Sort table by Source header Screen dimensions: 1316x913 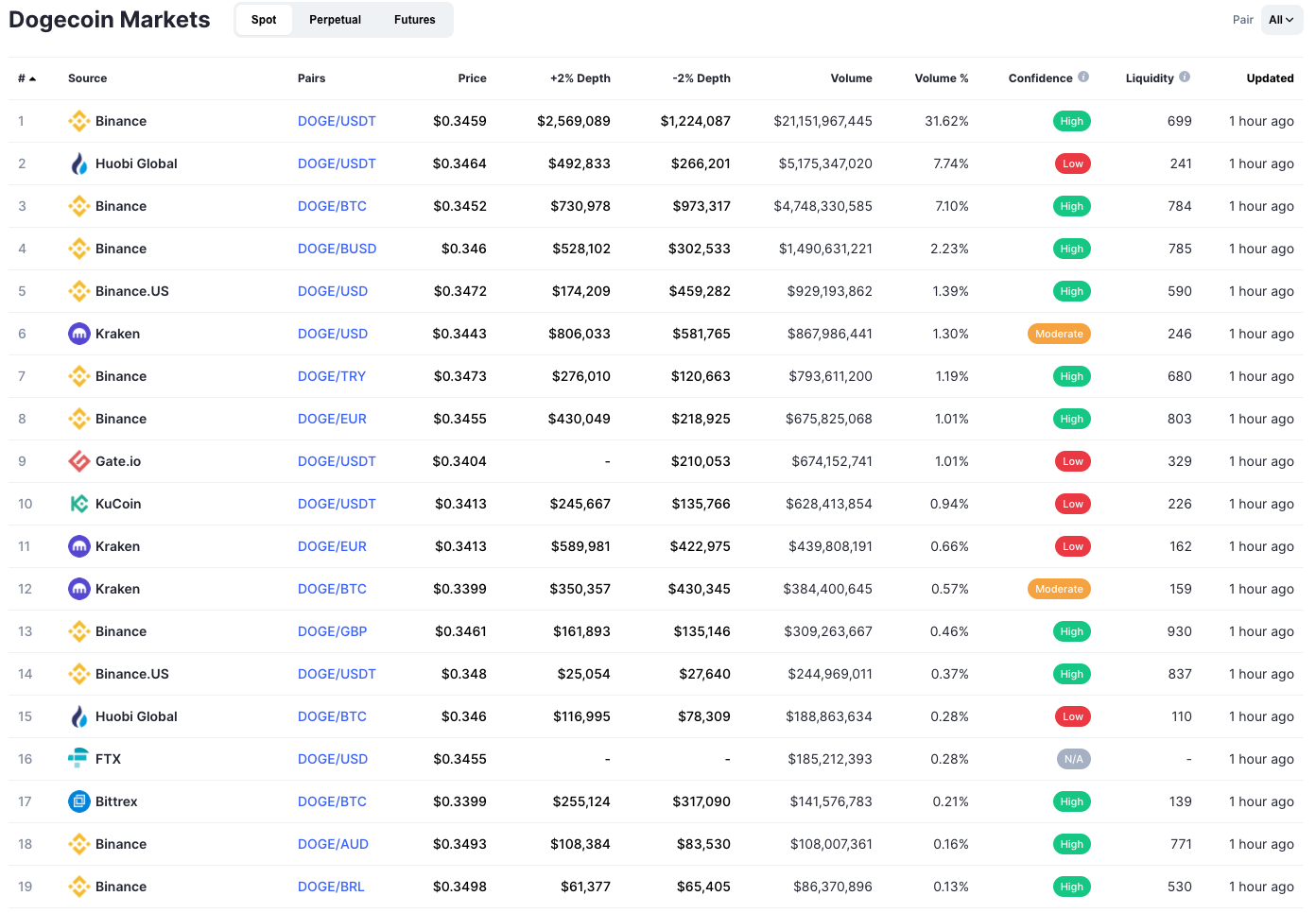pos(88,78)
